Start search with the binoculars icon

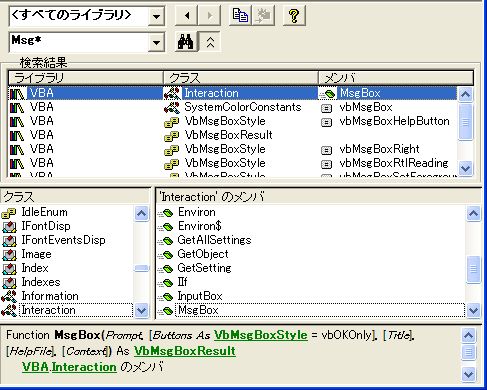coord(186,42)
